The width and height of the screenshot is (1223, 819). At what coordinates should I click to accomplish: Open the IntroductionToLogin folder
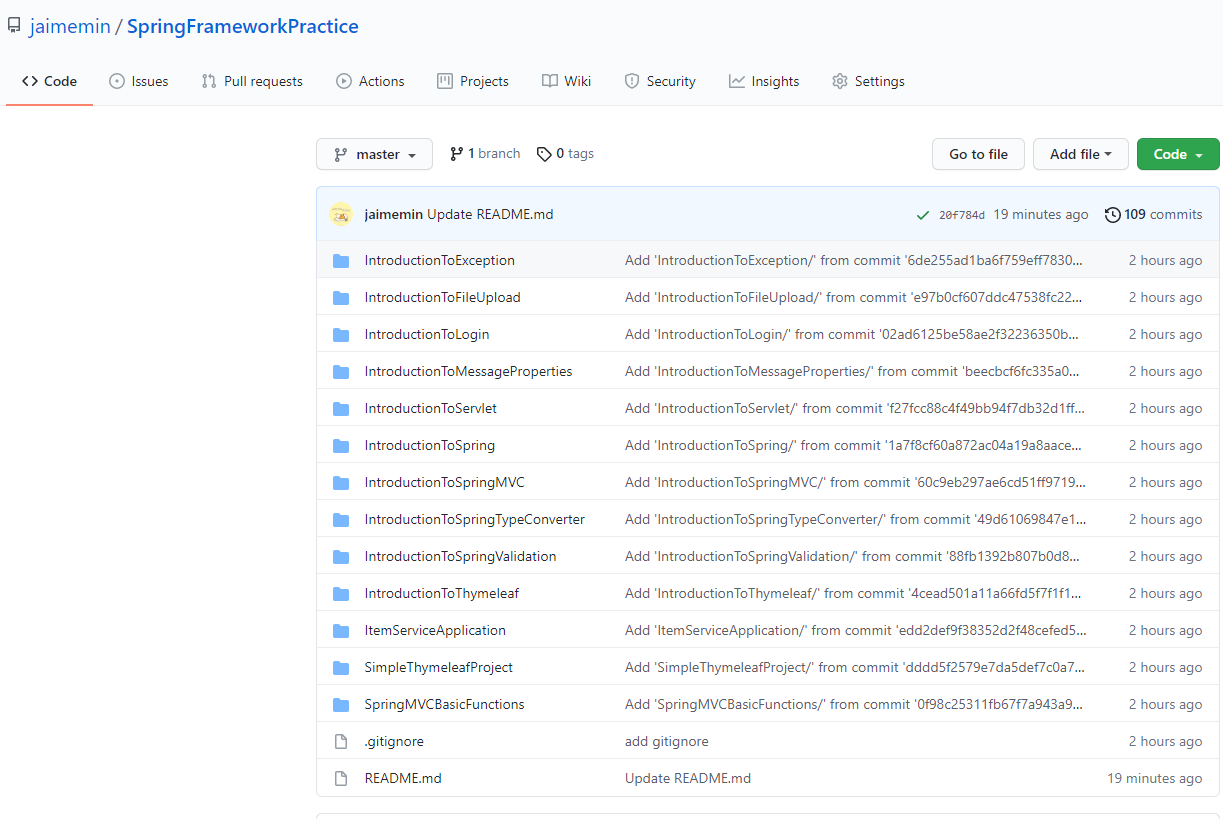pos(427,335)
